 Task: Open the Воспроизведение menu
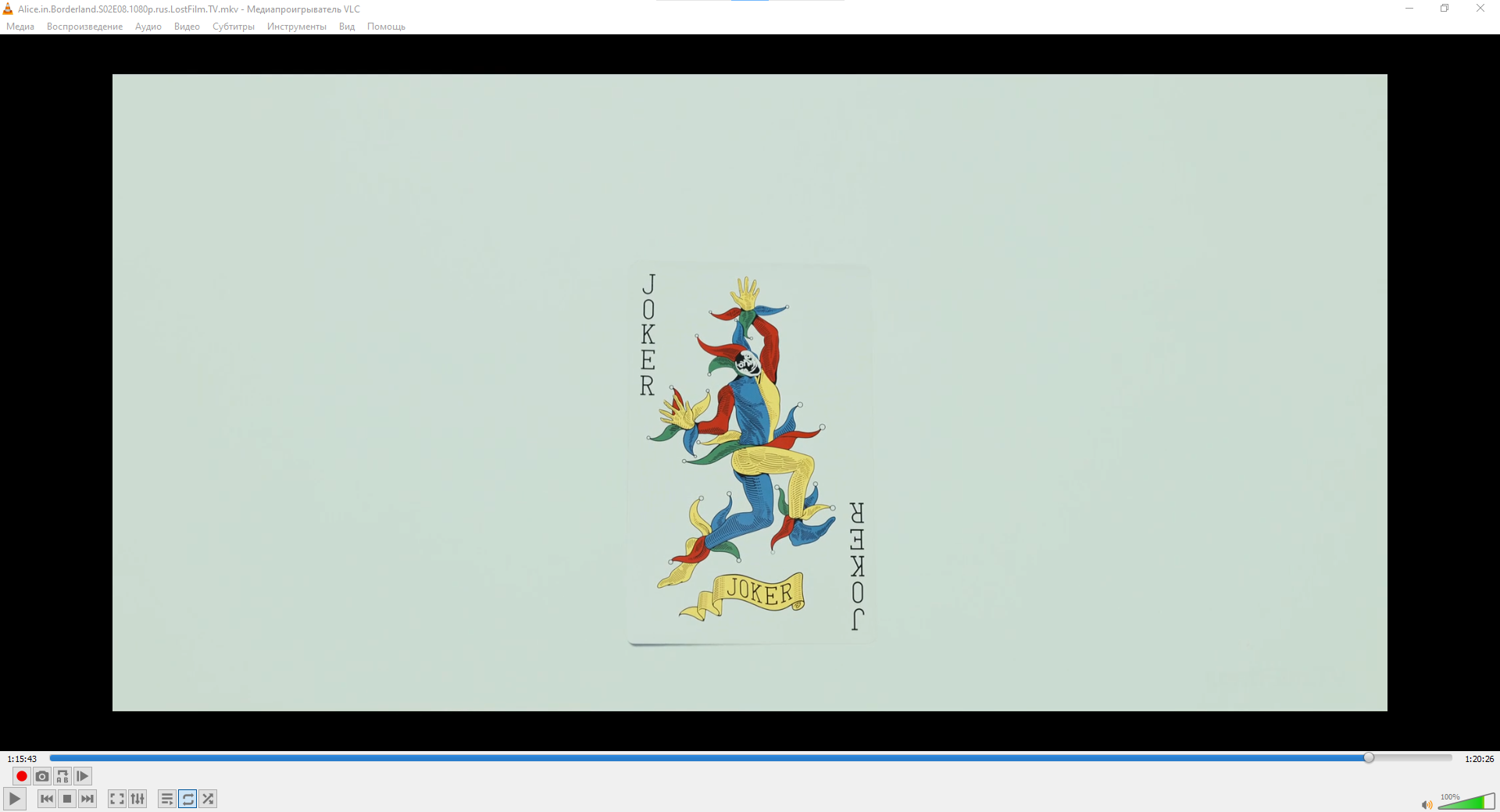pyautogui.click(x=84, y=27)
